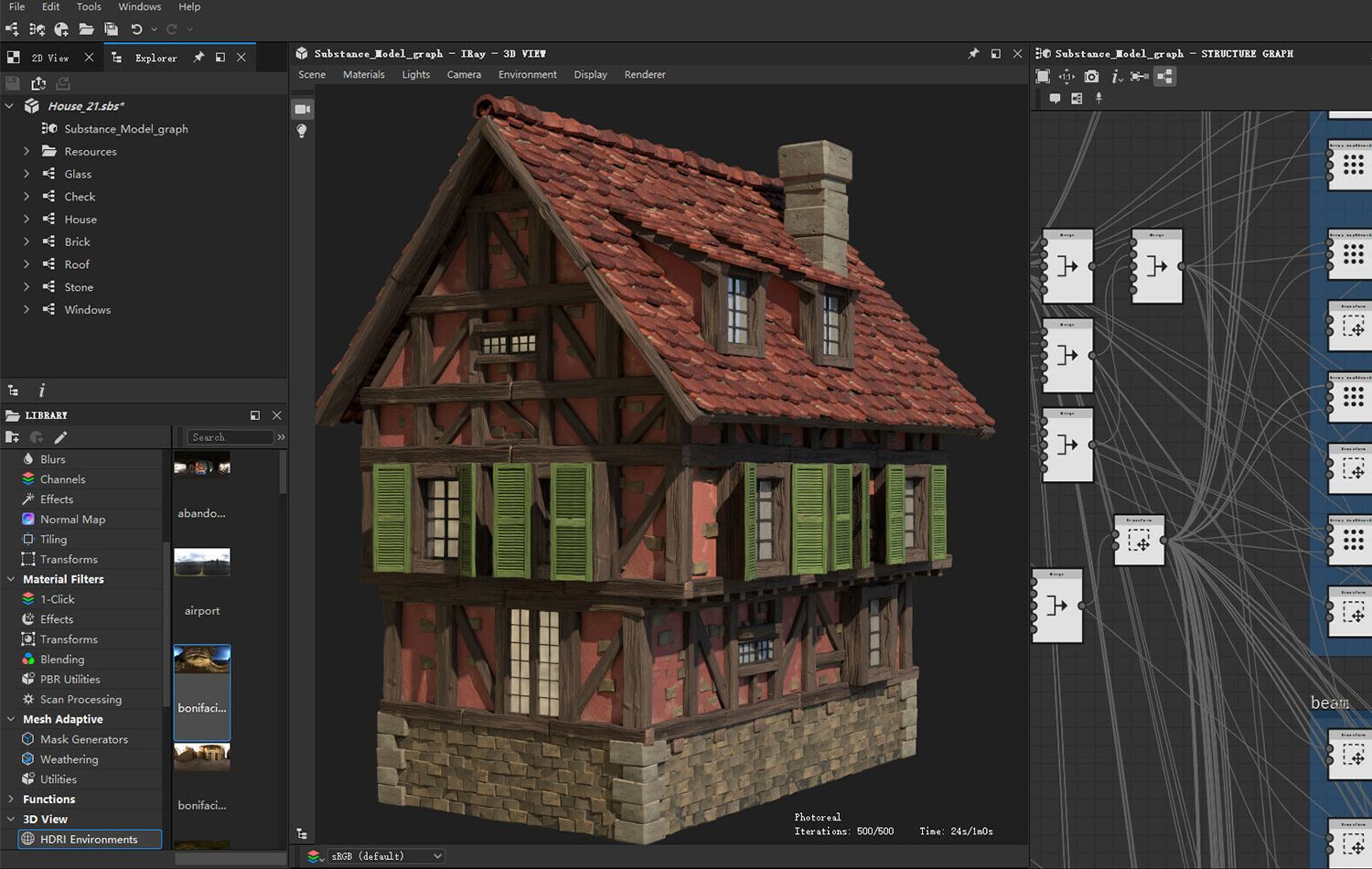Image resolution: width=1372 pixels, height=869 pixels.
Task: Click the open package folder icon
Action: [x=86, y=29]
